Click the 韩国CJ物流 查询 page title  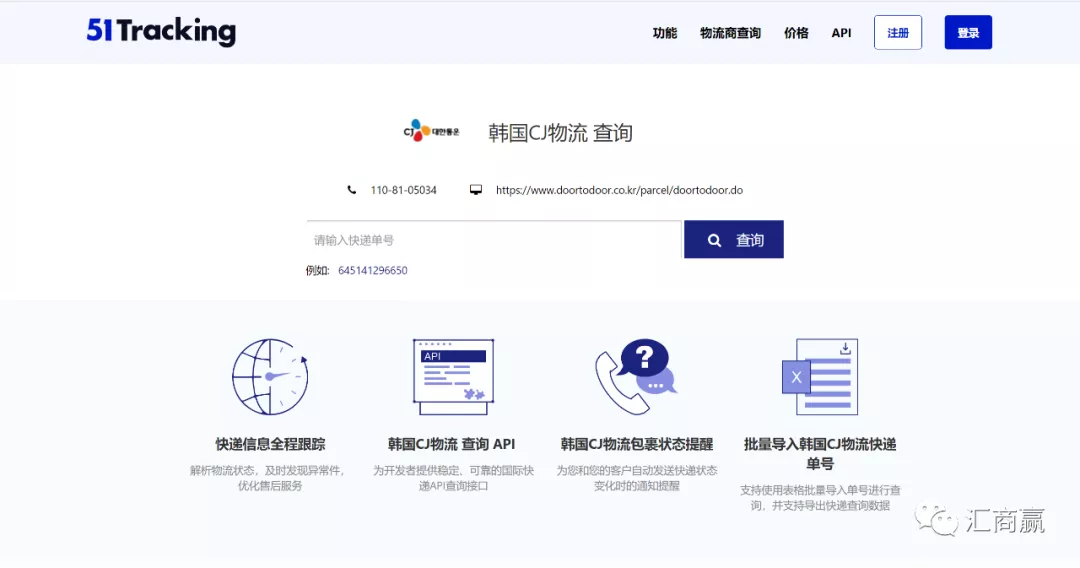(x=560, y=132)
